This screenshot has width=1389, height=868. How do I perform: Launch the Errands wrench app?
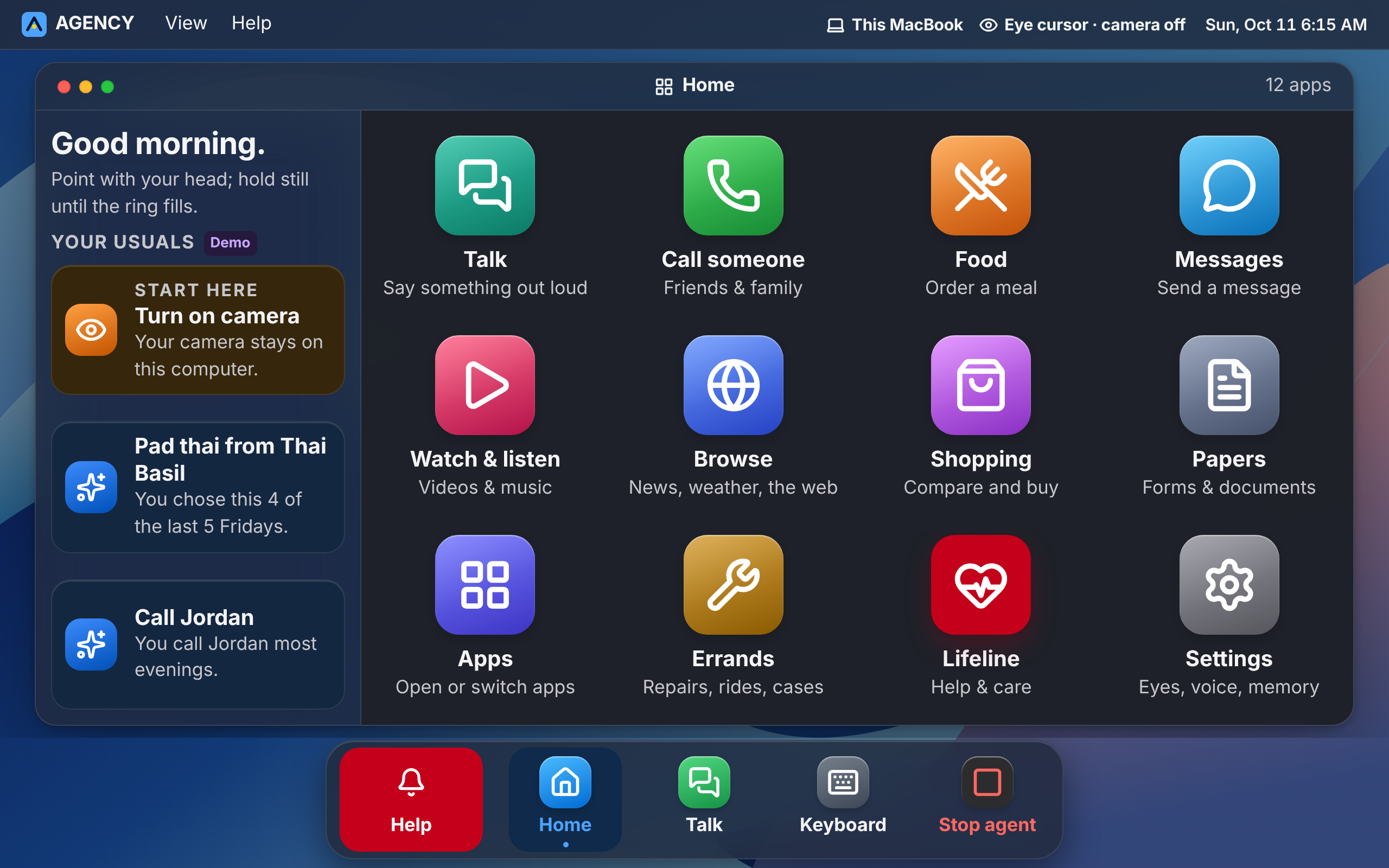tap(733, 585)
